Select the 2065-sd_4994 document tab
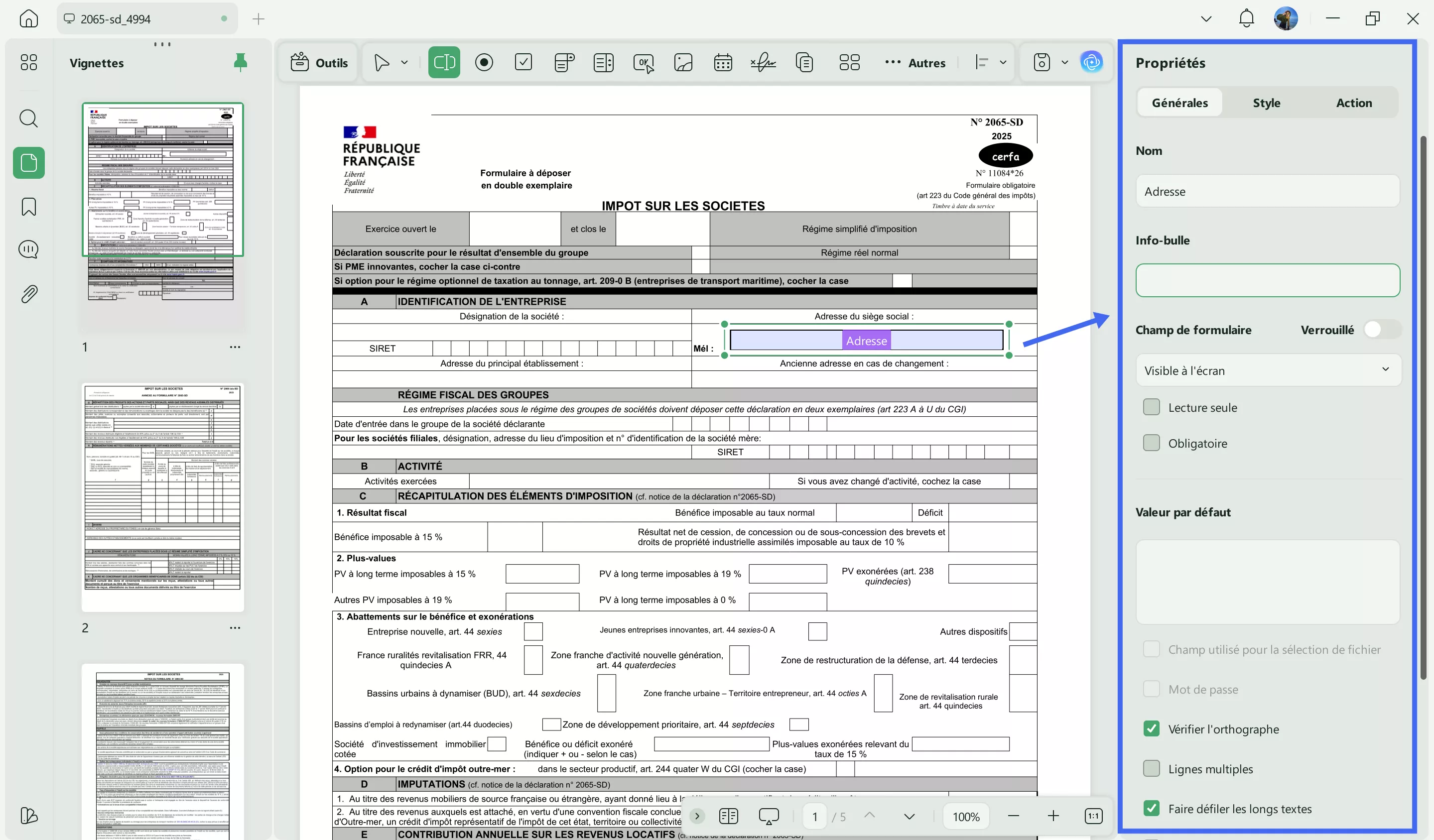Screen dimensions: 1434x840 pyautogui.click(x=147, y=19)
